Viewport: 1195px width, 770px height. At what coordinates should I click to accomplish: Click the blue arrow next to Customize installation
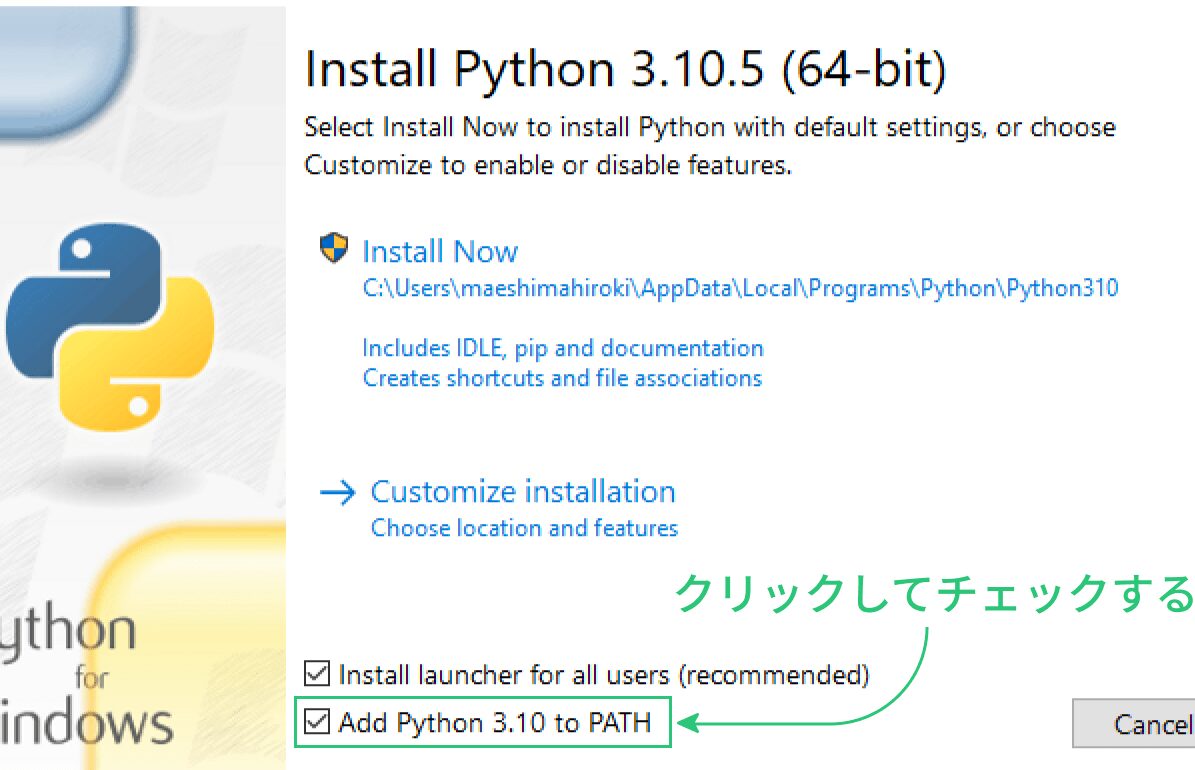pos(337,491)
